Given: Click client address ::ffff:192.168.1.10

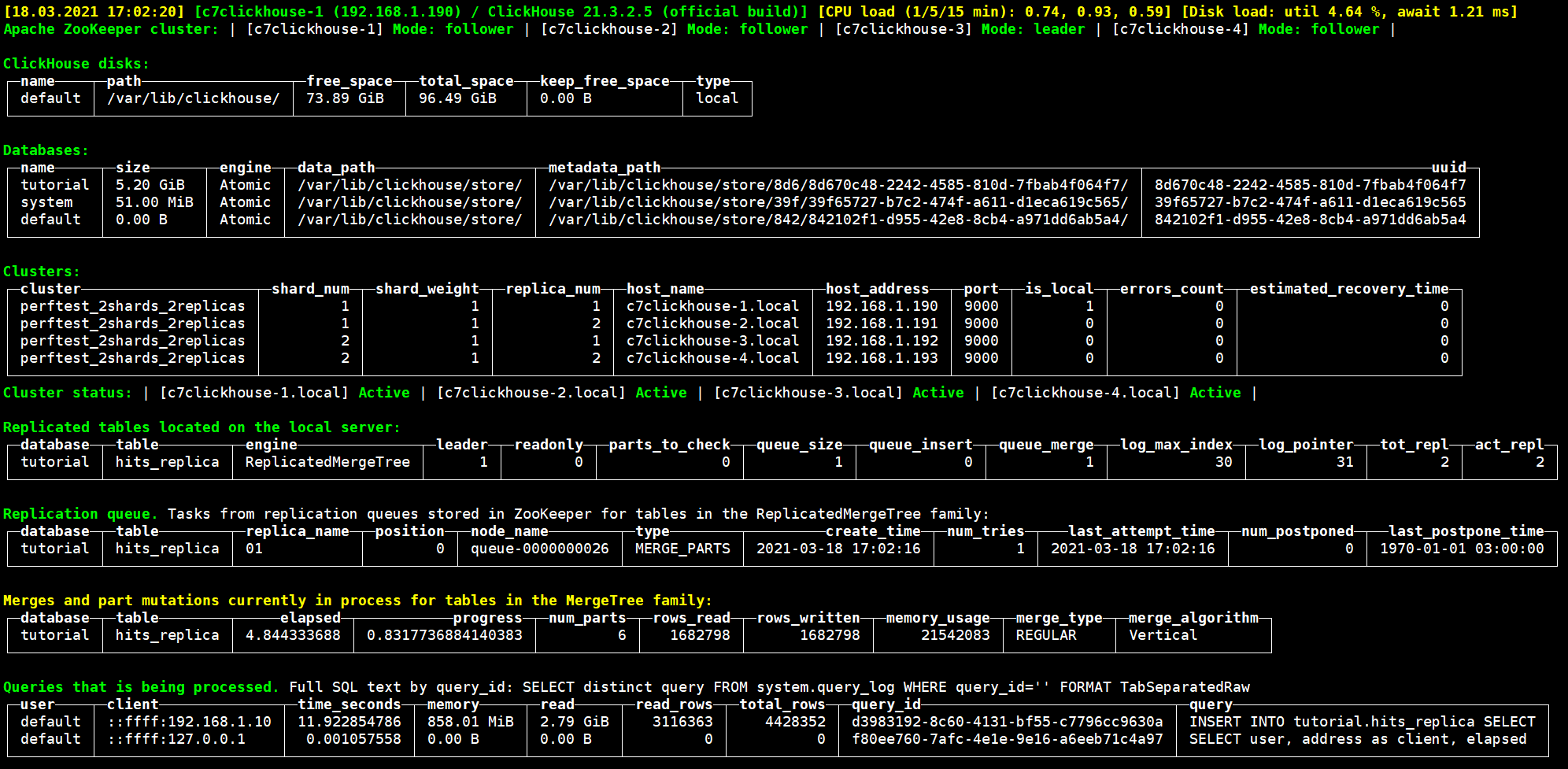Looking at the screenshot, I should click(189, 722).
